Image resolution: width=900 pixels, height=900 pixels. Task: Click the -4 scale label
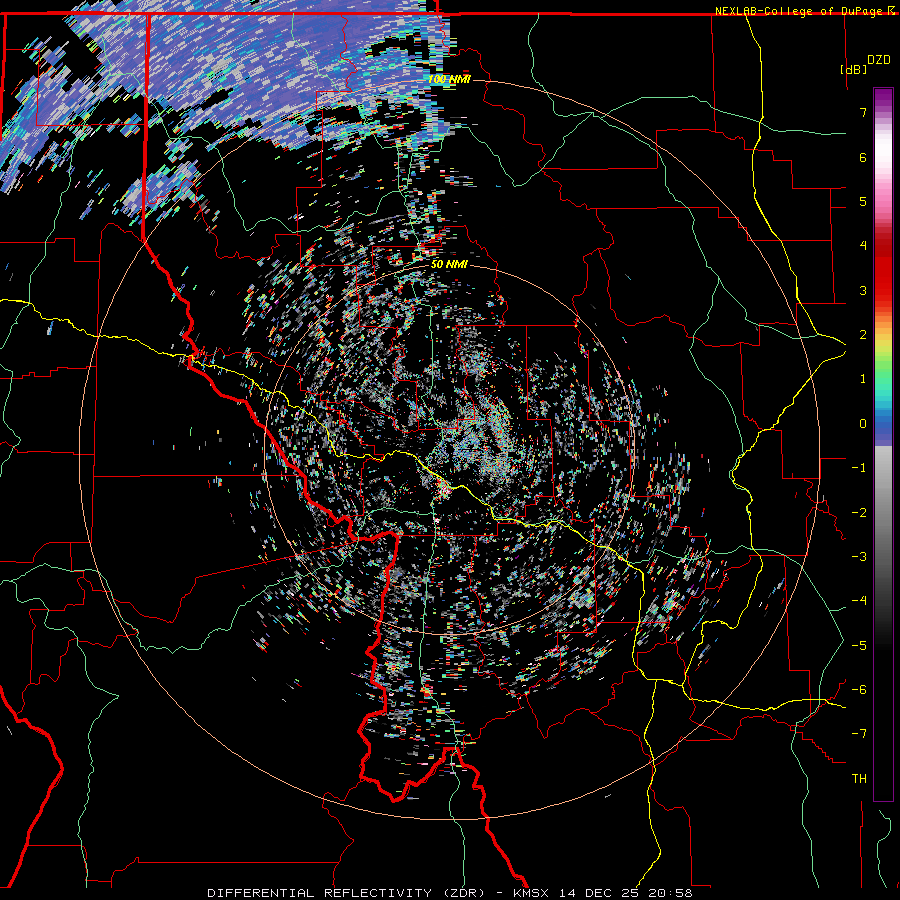(859, 601)
